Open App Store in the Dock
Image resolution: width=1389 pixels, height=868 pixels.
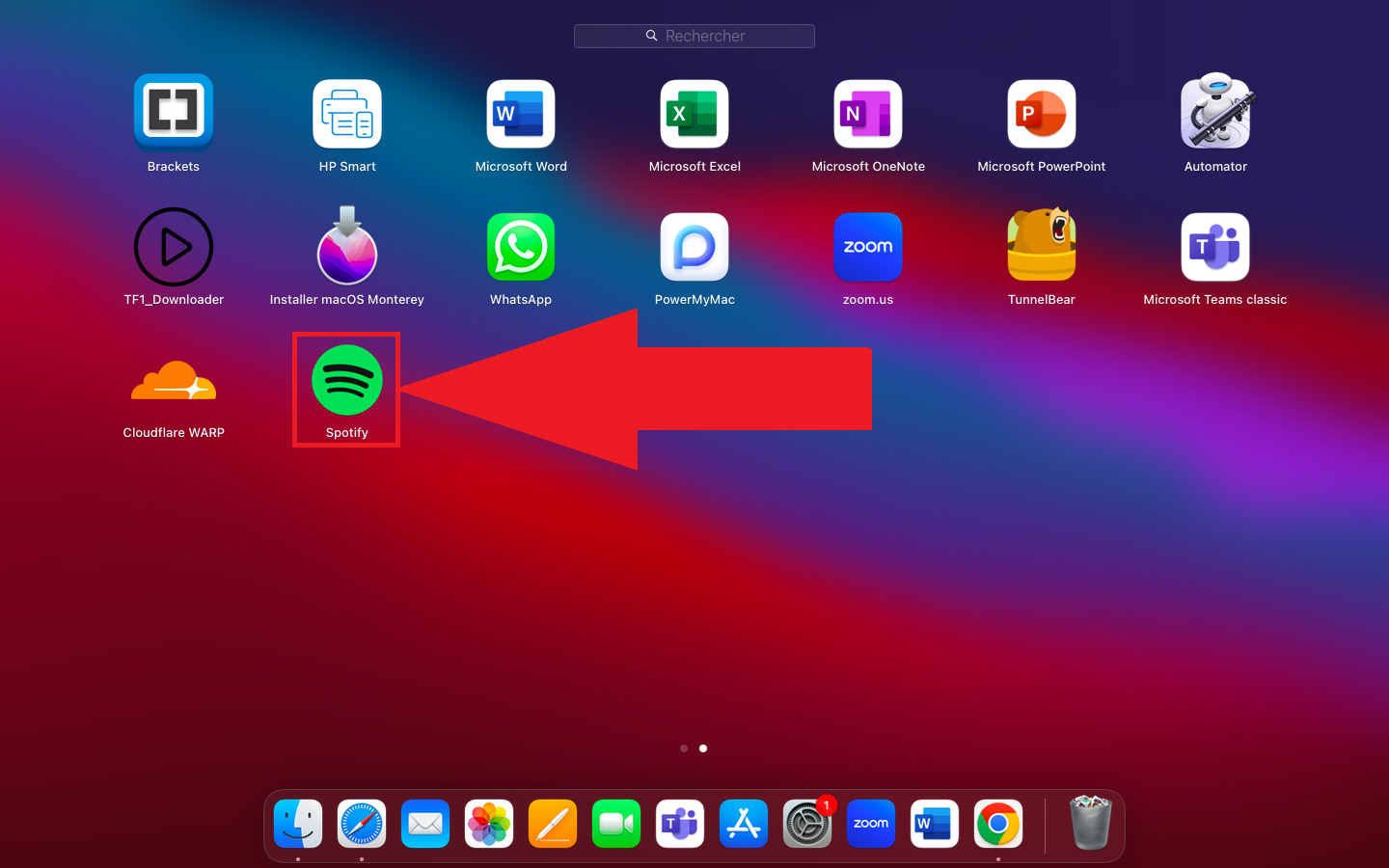(744, 825)
